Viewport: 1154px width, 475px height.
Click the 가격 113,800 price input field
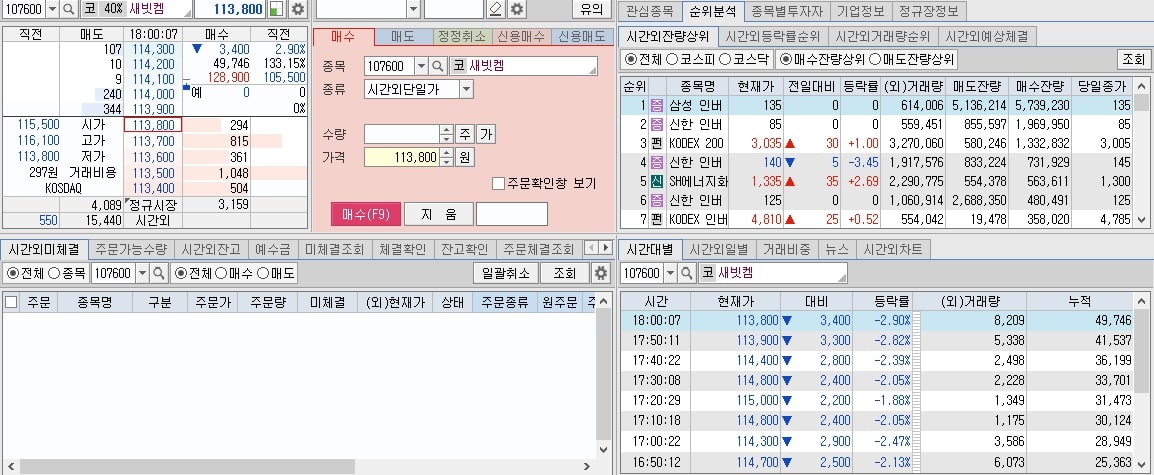402,157
